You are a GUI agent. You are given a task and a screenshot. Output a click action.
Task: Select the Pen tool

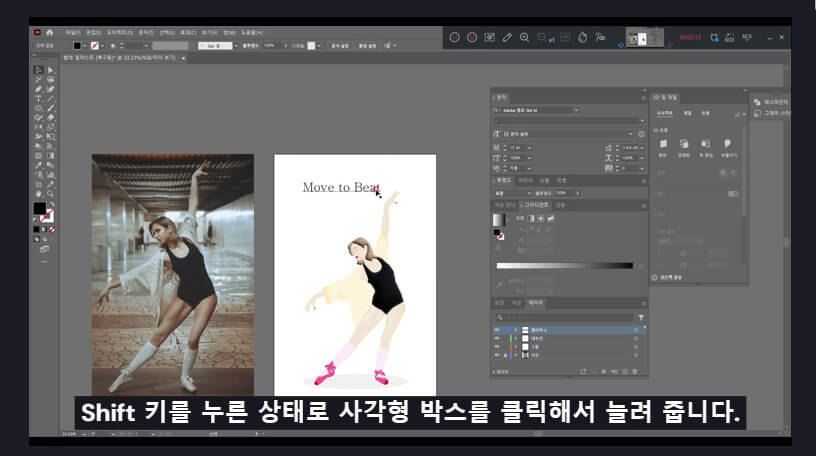38,88
